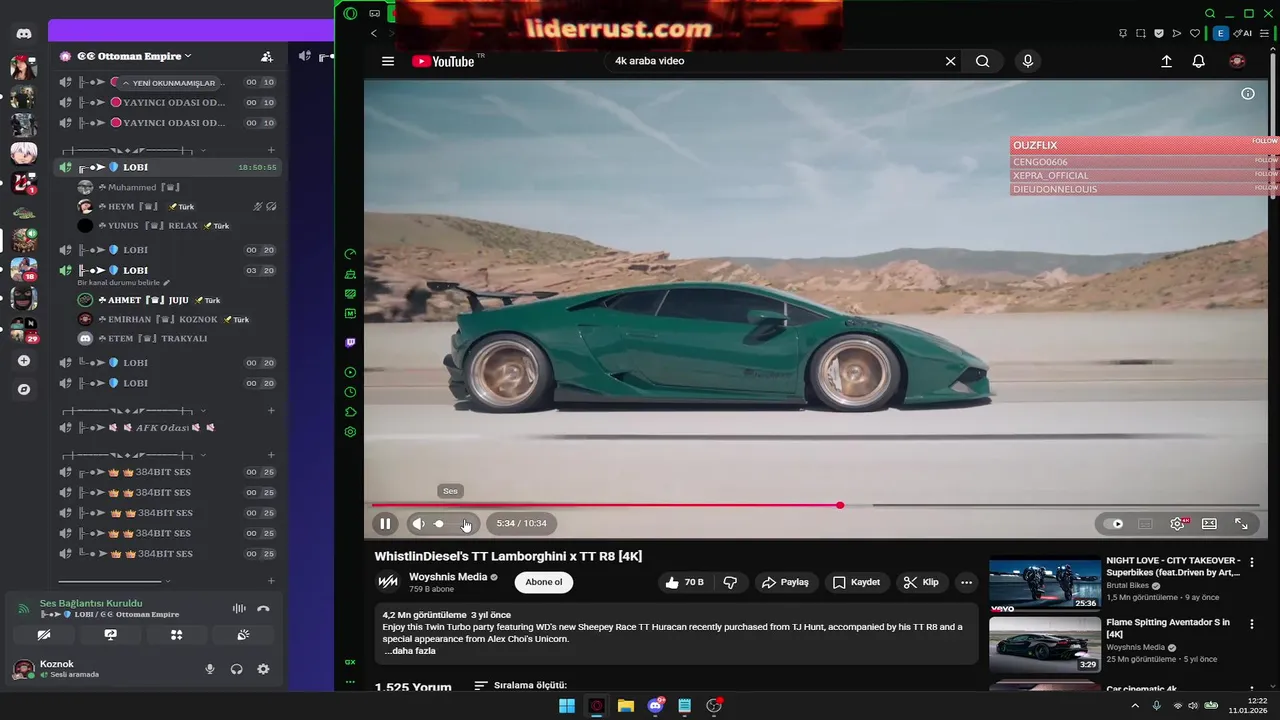Toggle Discord noise suppression icon
Viewport: 1280px width, 720px height.
pos(239,608)
